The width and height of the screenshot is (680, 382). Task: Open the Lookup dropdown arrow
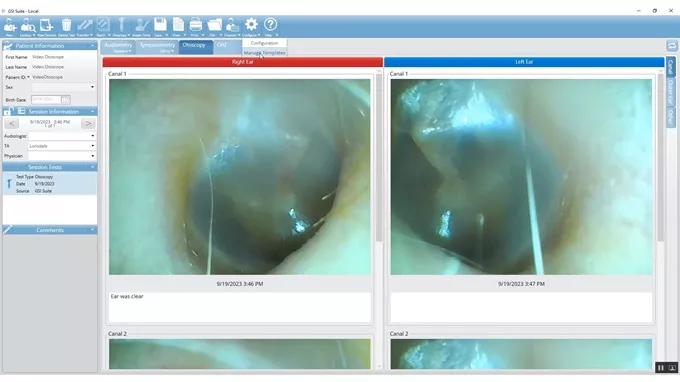pyautogui.click(x=34, y=35)
